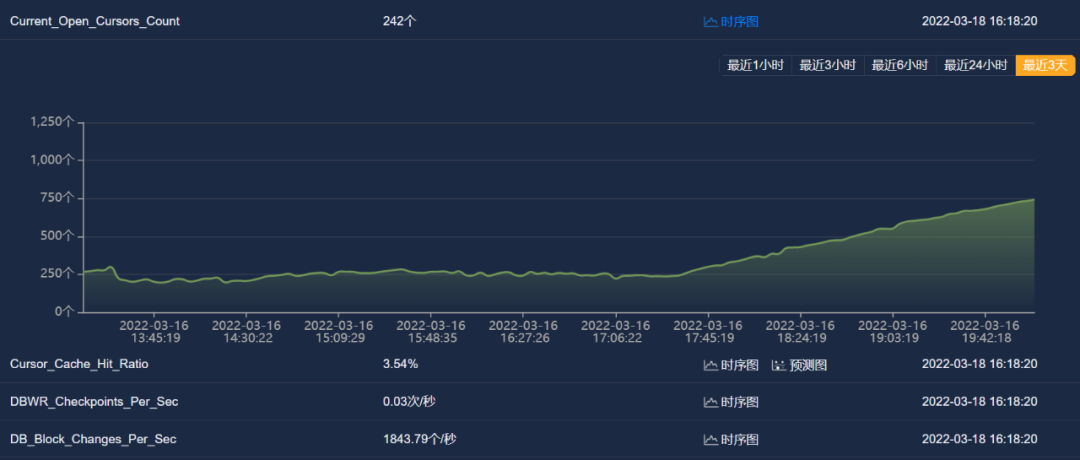
Task: Click 时序图 link in Cursor_Cache_Hit_Ratio row
Action: pyautogui.click(x=740, y=364)
